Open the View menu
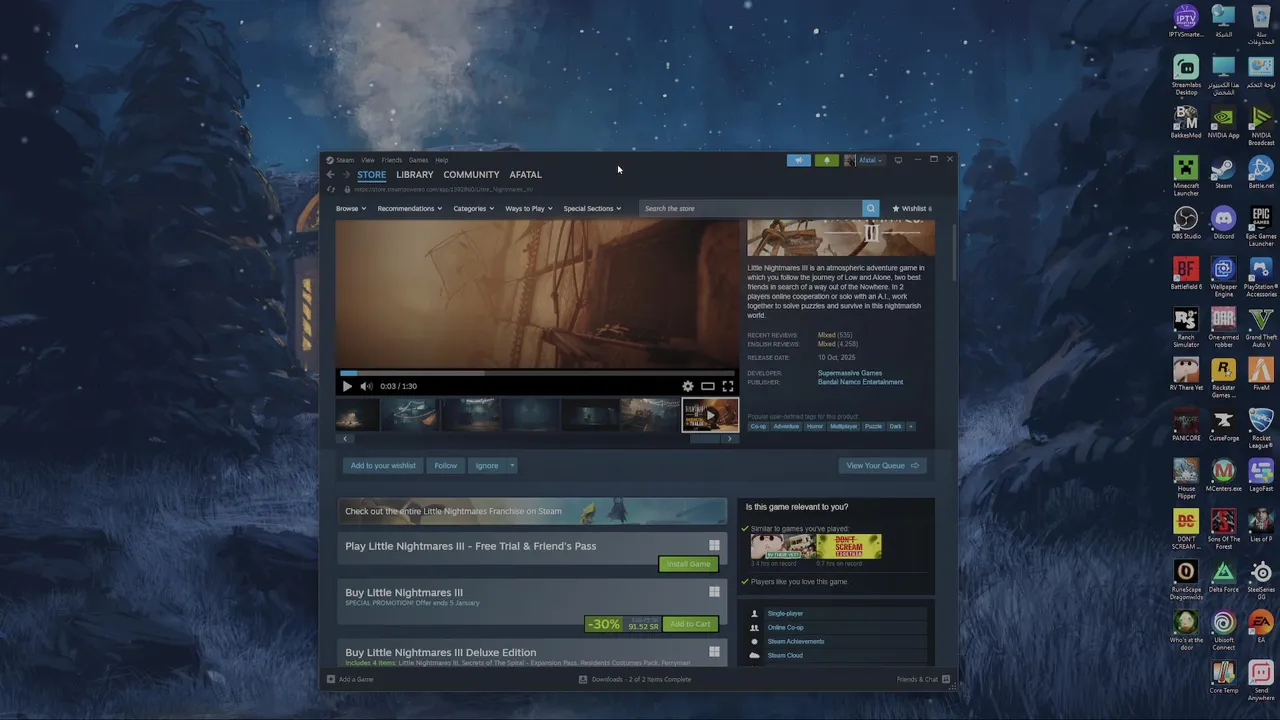 368,160
